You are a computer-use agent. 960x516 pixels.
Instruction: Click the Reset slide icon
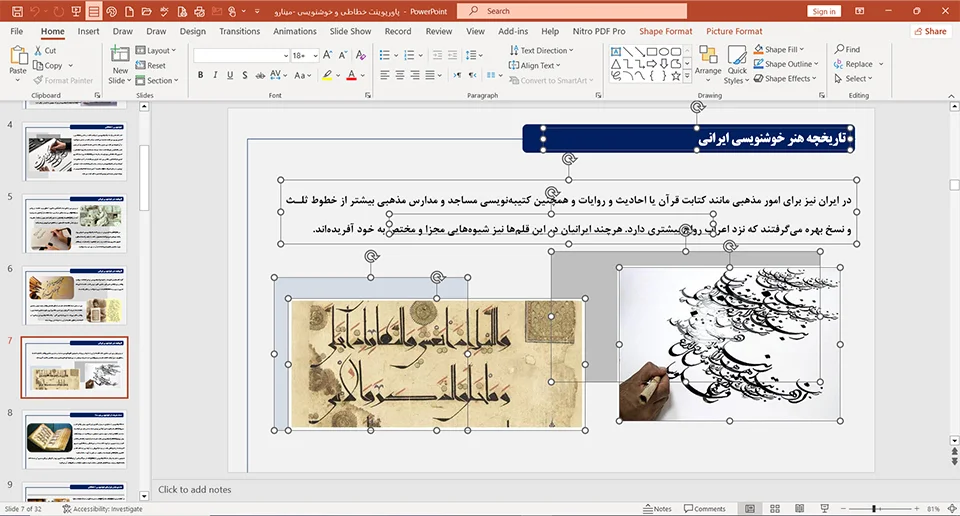140,65
